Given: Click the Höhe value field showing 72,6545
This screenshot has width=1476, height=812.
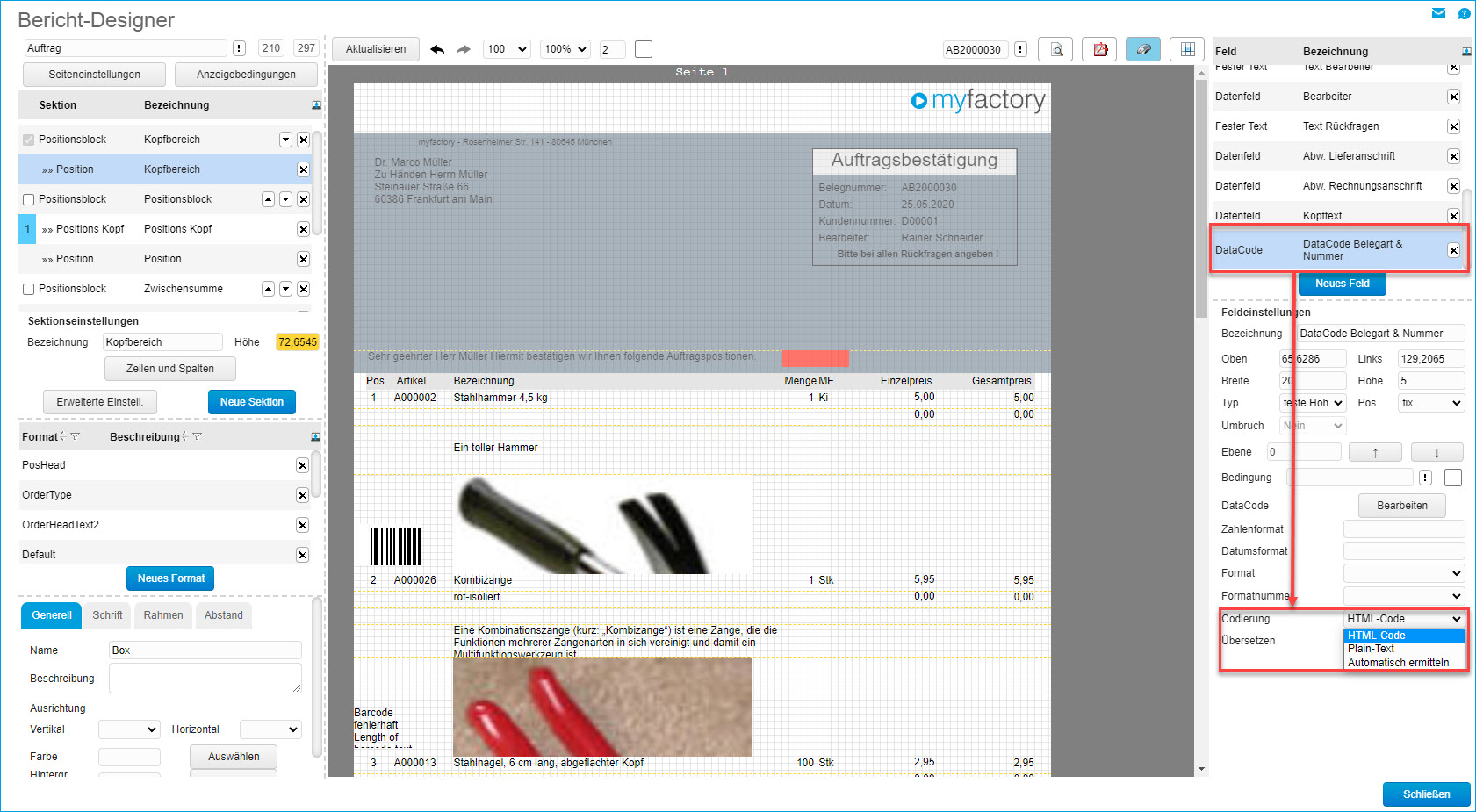Looking at the screenshot, I should (298, 342).
